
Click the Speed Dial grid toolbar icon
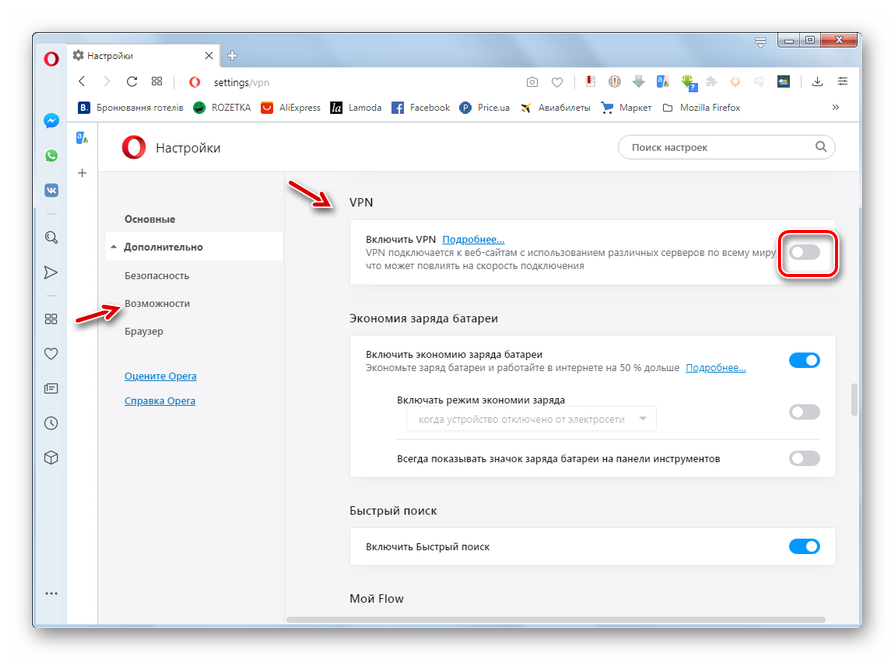[157, 82]
